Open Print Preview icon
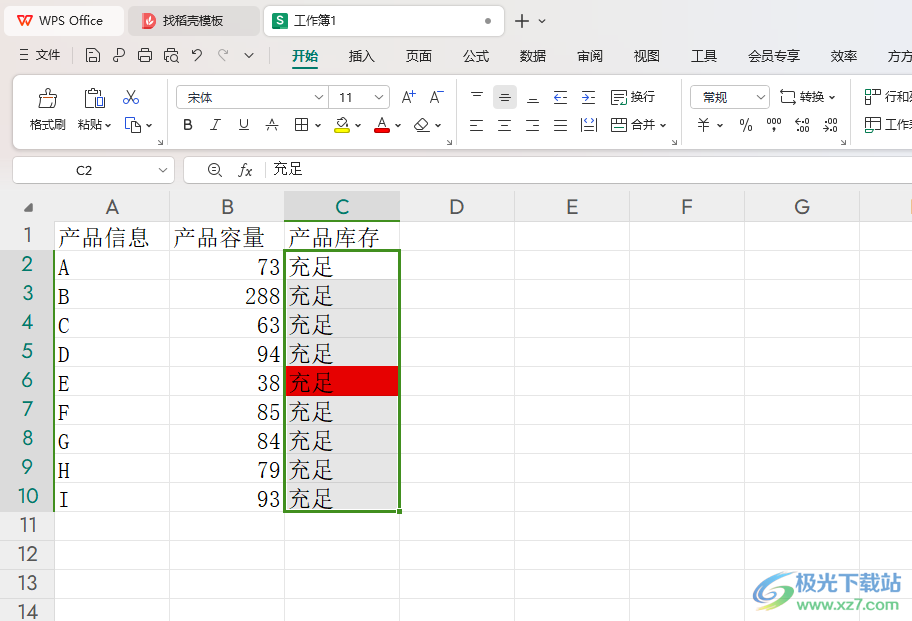The image size is (912, 621). pos(171,55)
